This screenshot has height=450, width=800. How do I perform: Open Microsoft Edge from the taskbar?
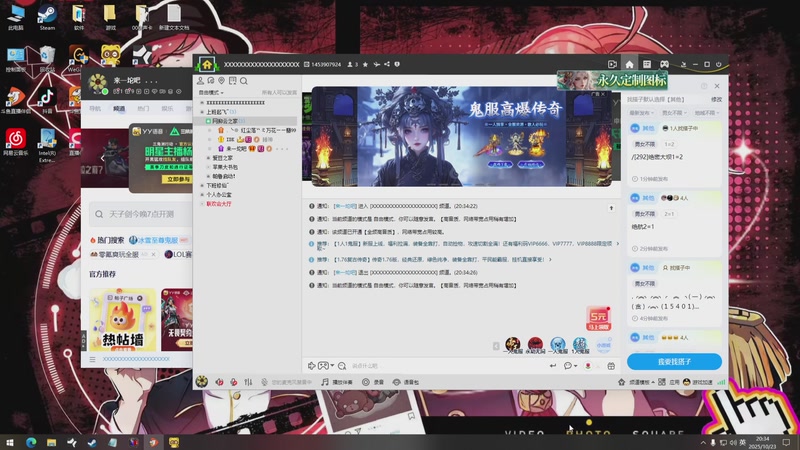31,442
